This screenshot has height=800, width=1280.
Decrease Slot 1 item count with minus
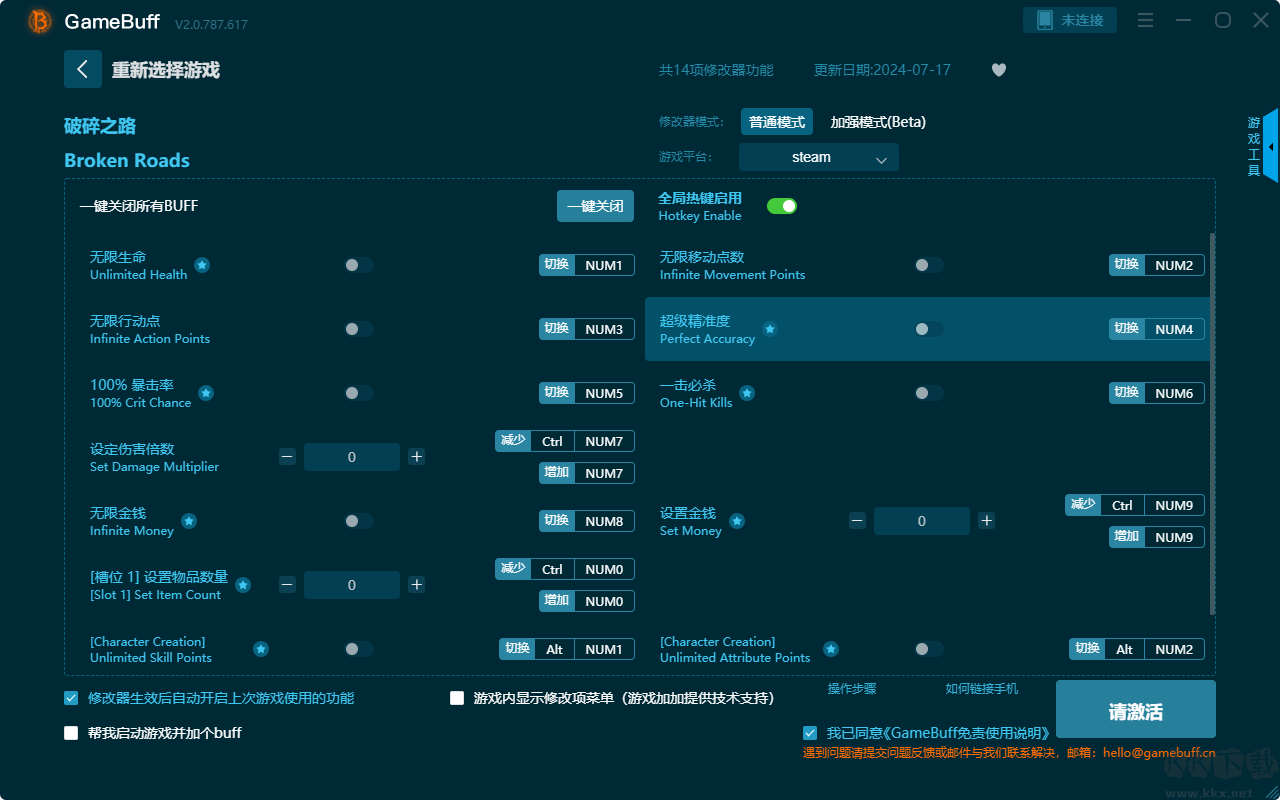tap(287, 585)
